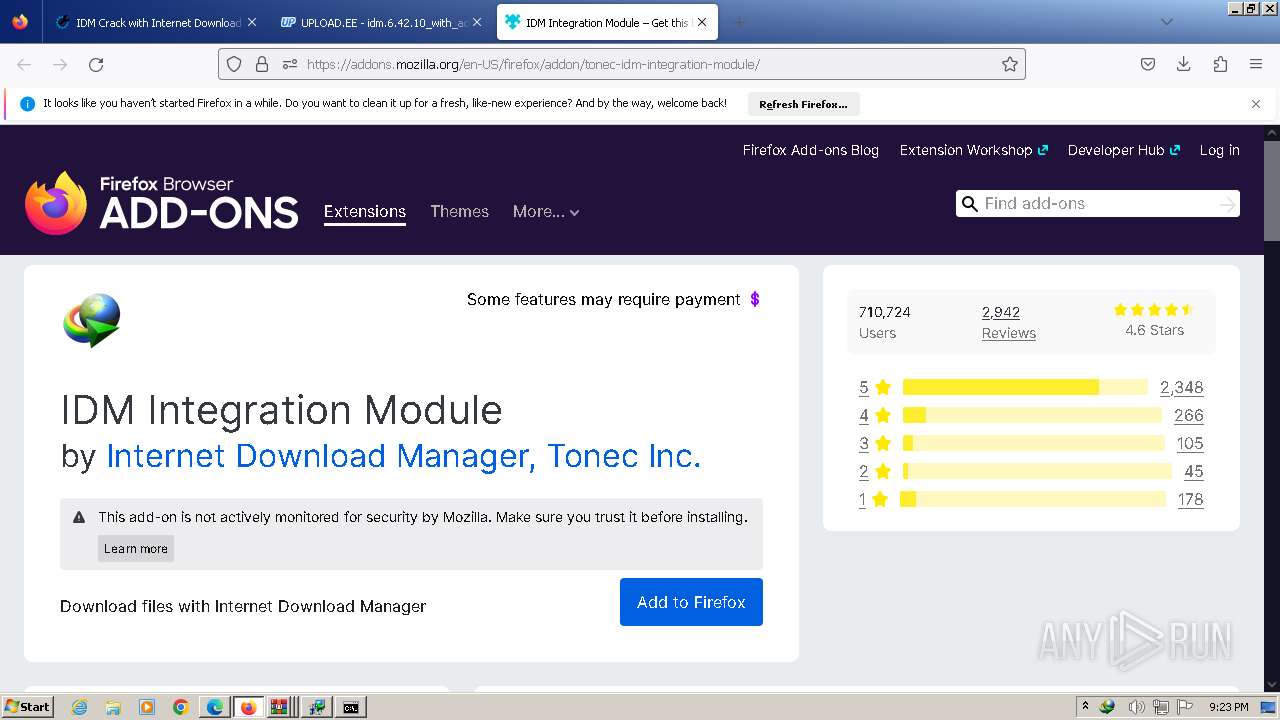Open Internet Download Manager, Tonec Inc. author link
This screenshot has width=1280, height=720.
coord(403,456)
